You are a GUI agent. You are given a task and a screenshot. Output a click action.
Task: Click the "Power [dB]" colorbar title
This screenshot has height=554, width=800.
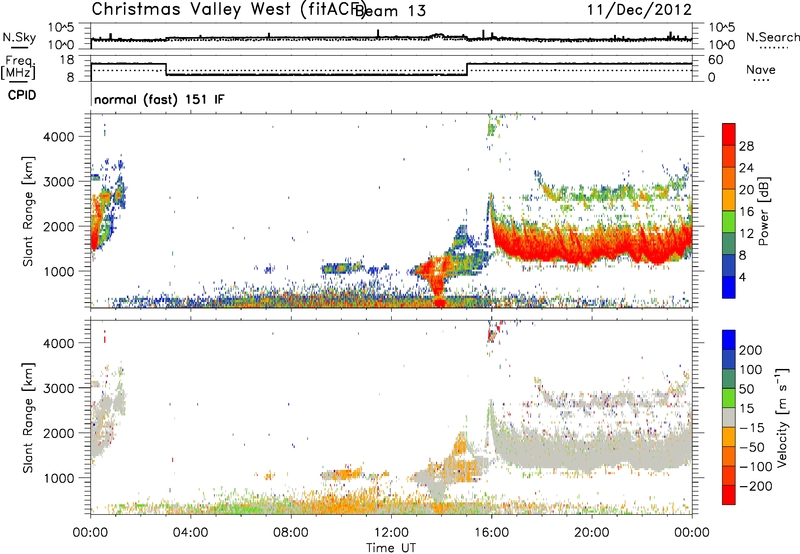tap(763, 211)
